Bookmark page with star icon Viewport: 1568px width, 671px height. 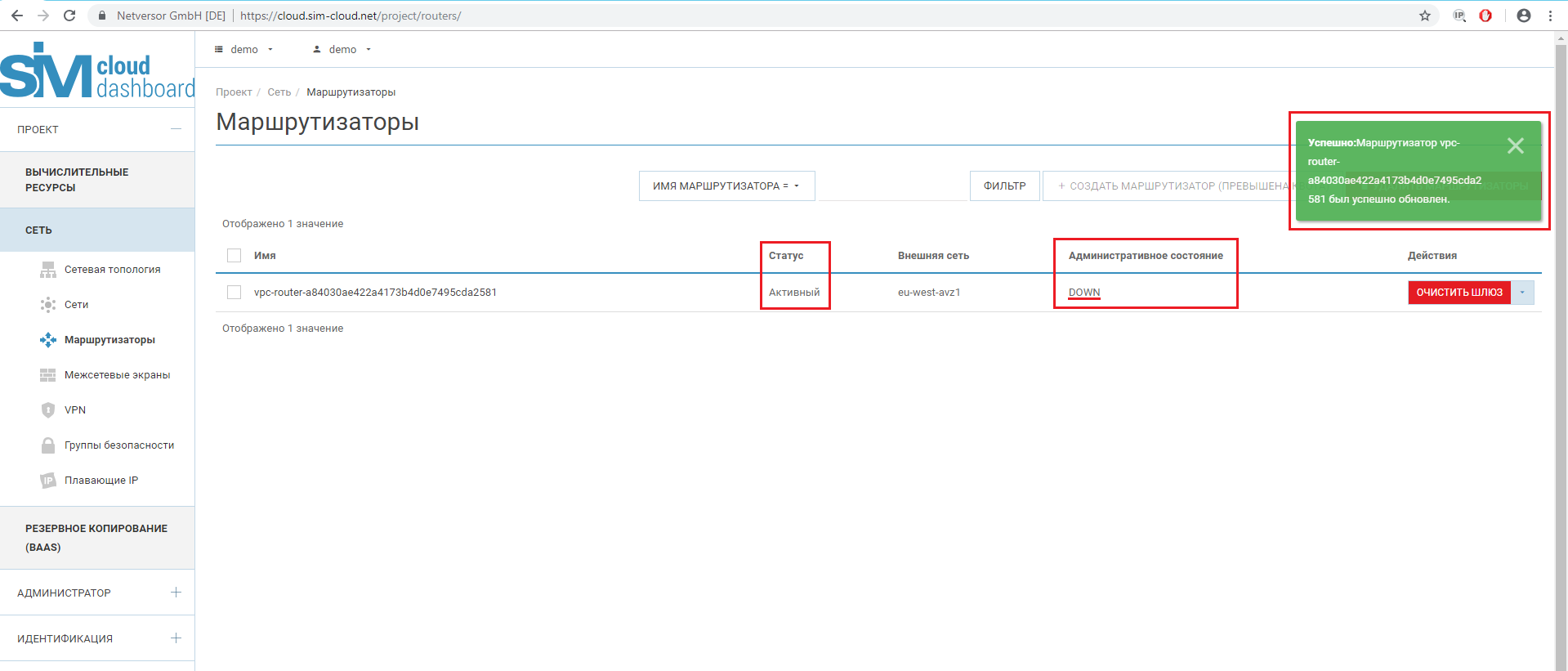coord(1425,16)
